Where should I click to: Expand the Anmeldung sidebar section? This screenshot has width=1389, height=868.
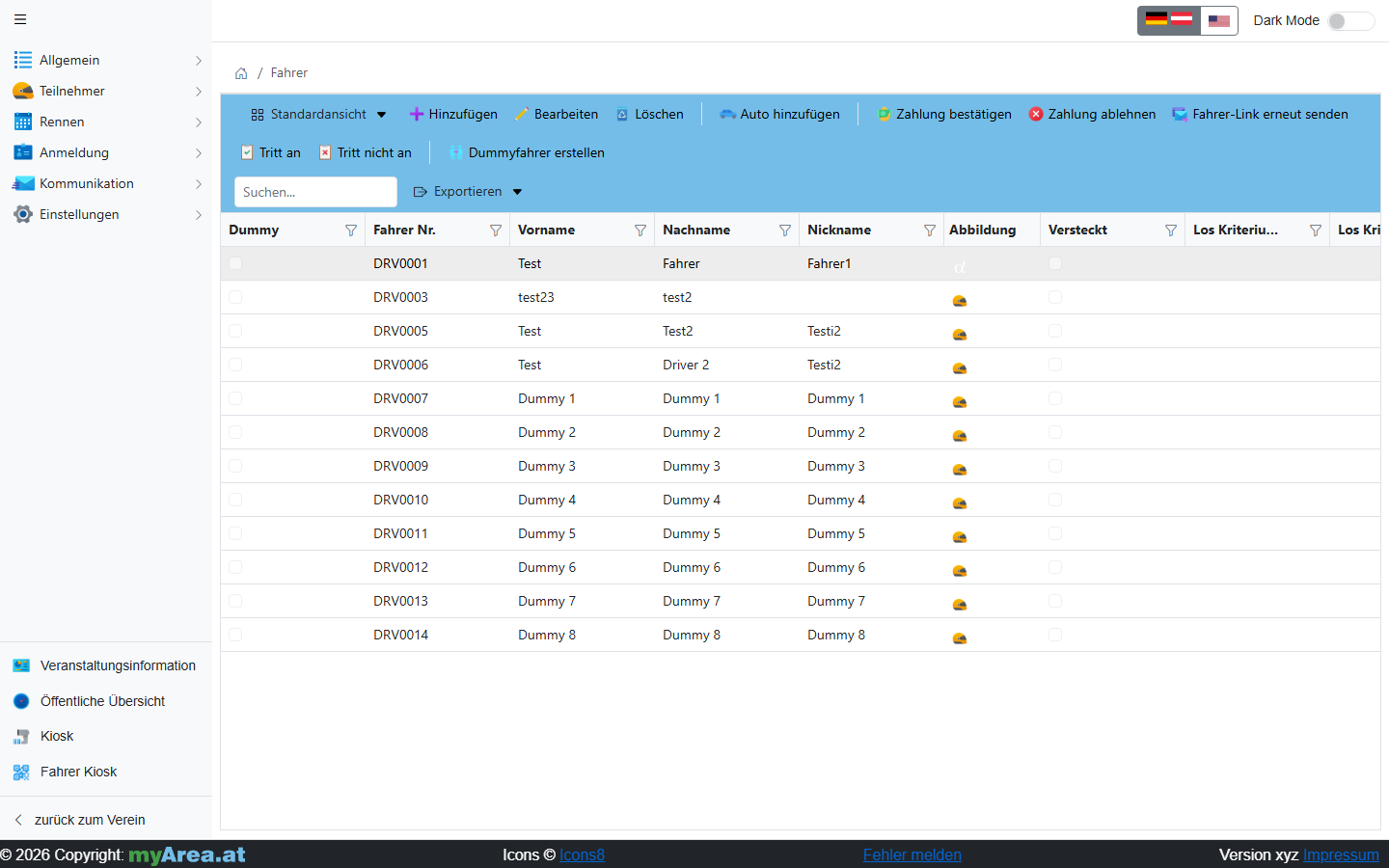pos(106,152)
